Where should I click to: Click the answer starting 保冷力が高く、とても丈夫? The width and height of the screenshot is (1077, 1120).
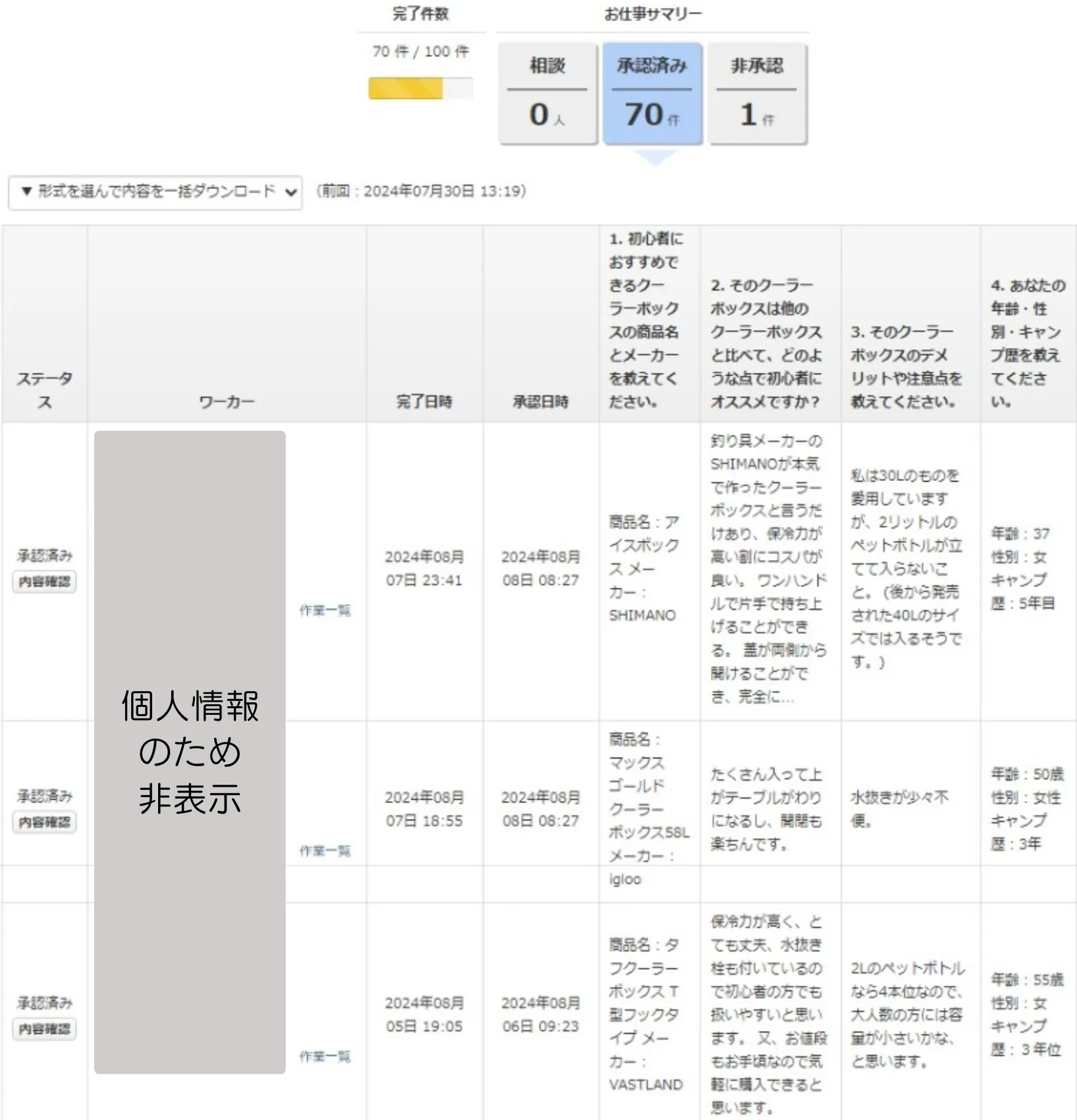tap(769, 1015)
